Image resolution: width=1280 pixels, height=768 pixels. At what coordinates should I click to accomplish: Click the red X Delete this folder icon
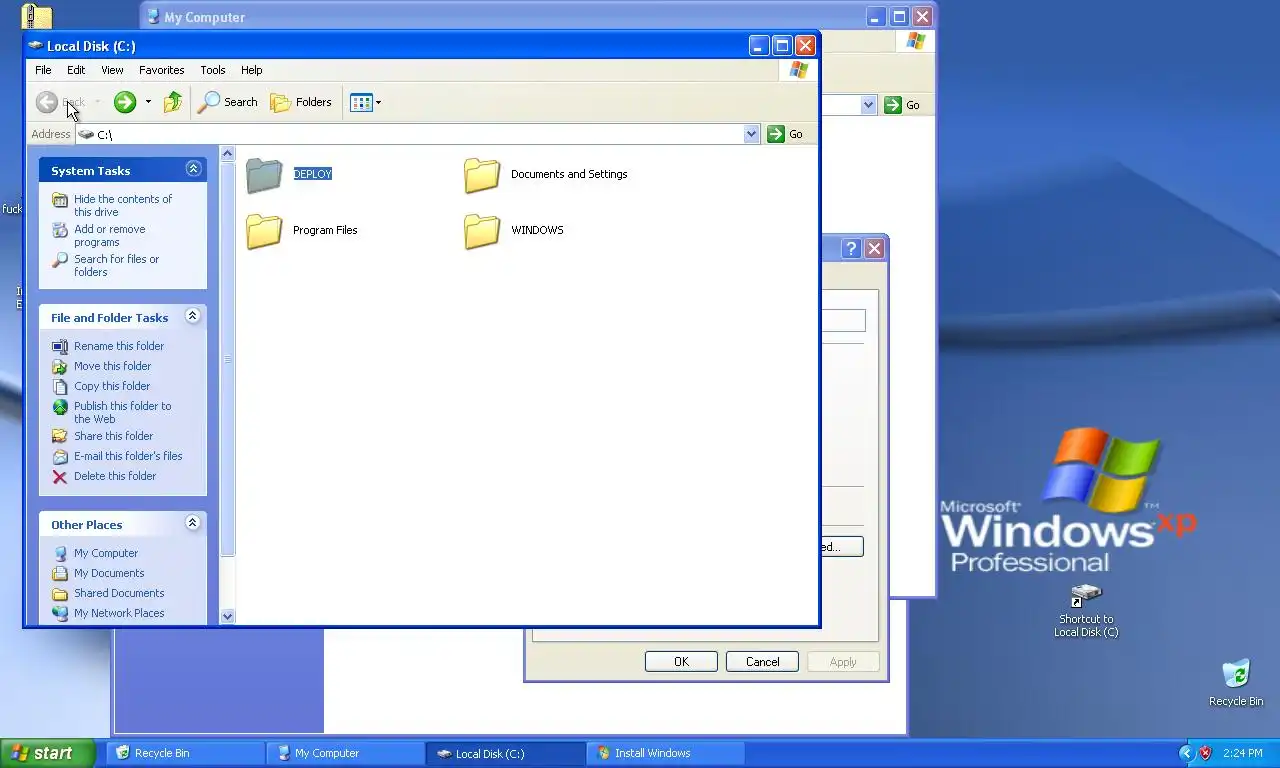pyautogui.click(x=60, y=477)
